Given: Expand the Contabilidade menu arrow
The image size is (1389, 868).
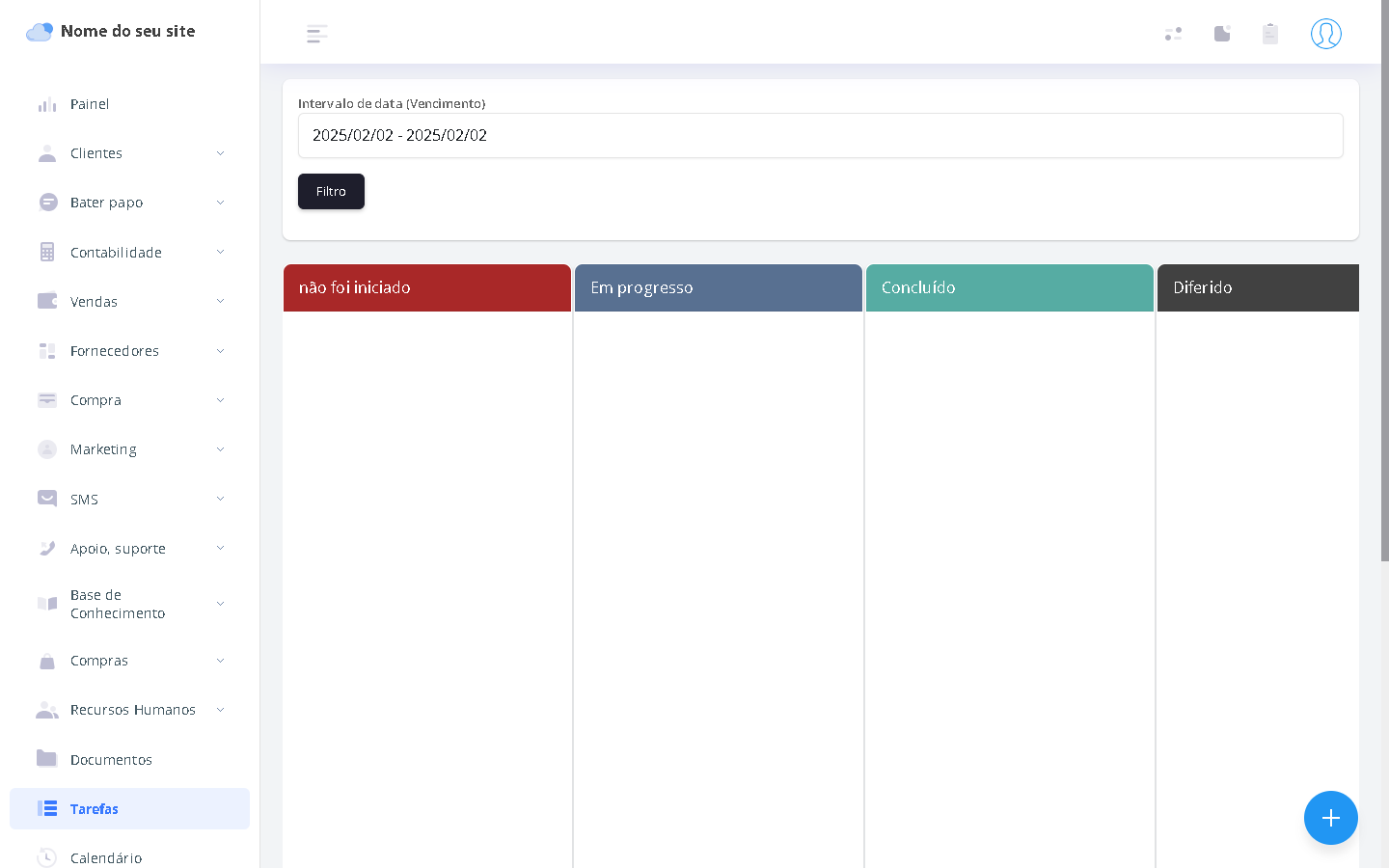Looking at the screenshot, I should point(220,253).
